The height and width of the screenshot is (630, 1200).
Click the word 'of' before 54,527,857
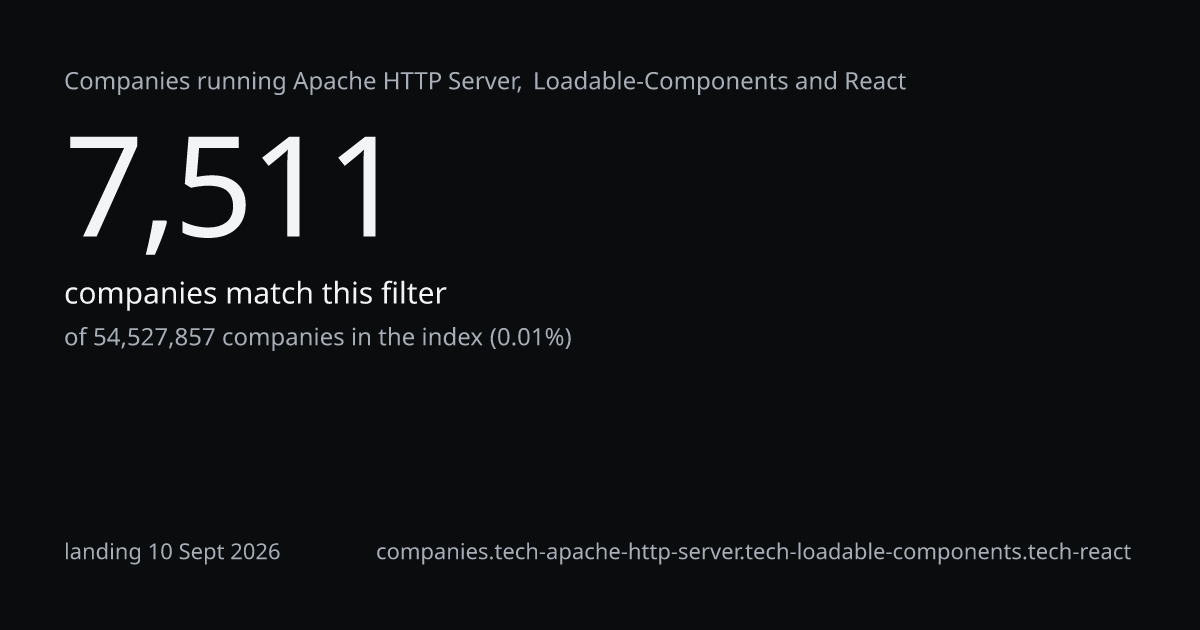tap(76, 337)
